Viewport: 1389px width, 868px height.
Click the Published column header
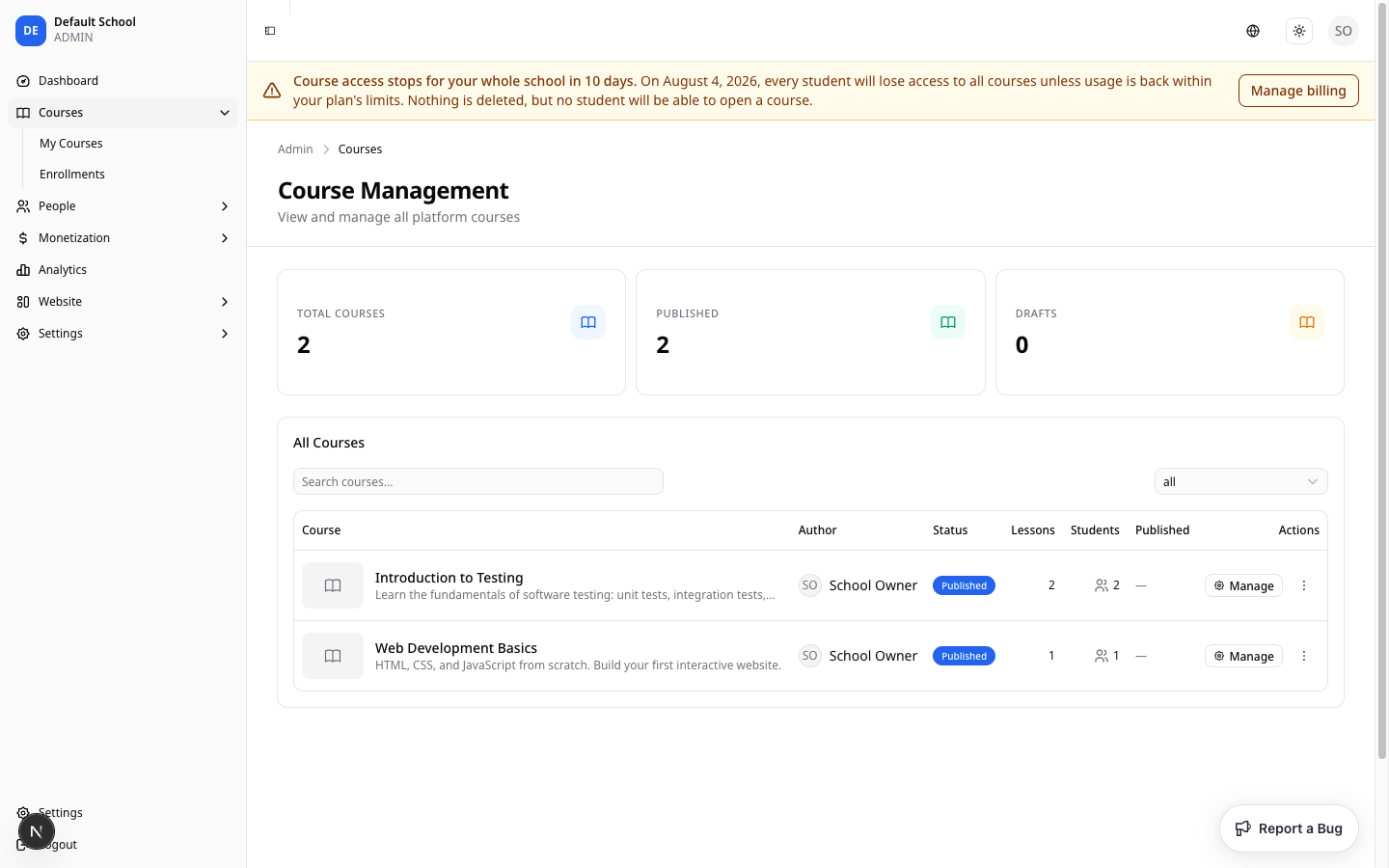click(1162, 530)
